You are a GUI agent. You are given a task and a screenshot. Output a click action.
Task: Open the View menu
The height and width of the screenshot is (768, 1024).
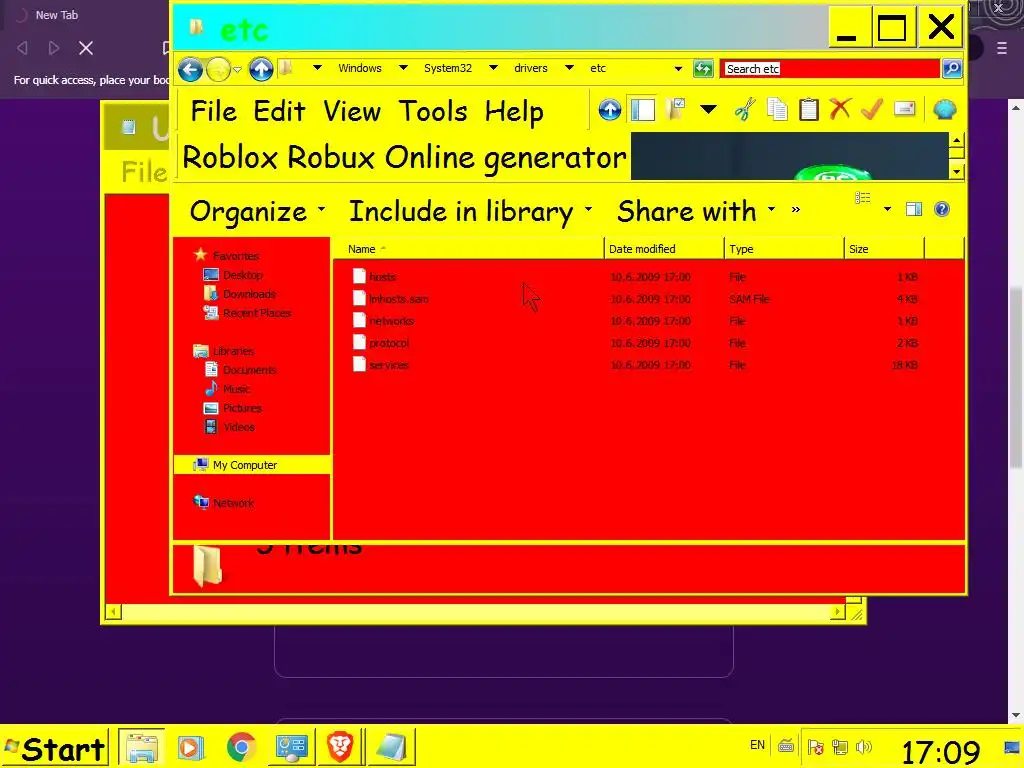click(352, 111)
